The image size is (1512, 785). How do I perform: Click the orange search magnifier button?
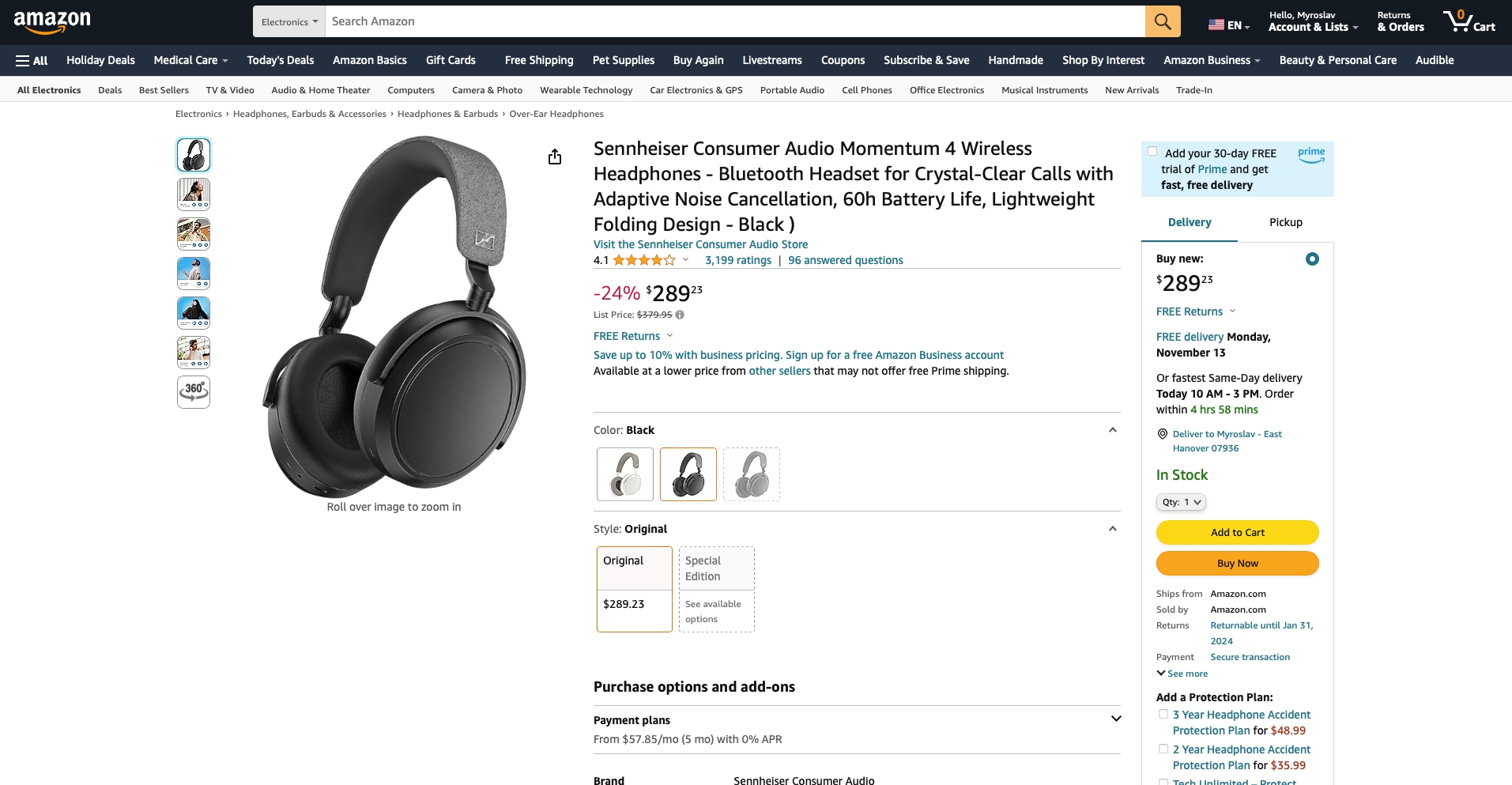tap(1163, 21)
